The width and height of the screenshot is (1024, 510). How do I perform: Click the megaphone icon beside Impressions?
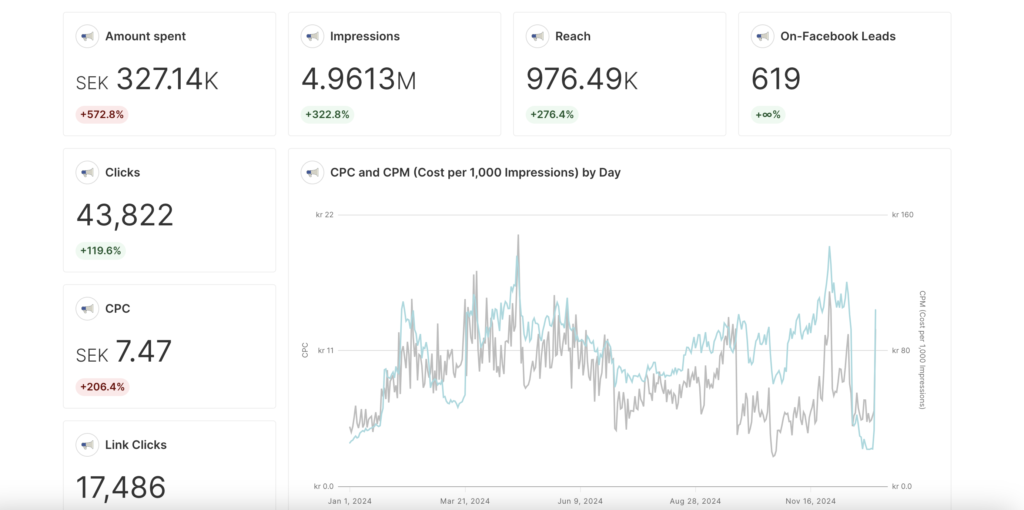(x=312, y=37)
